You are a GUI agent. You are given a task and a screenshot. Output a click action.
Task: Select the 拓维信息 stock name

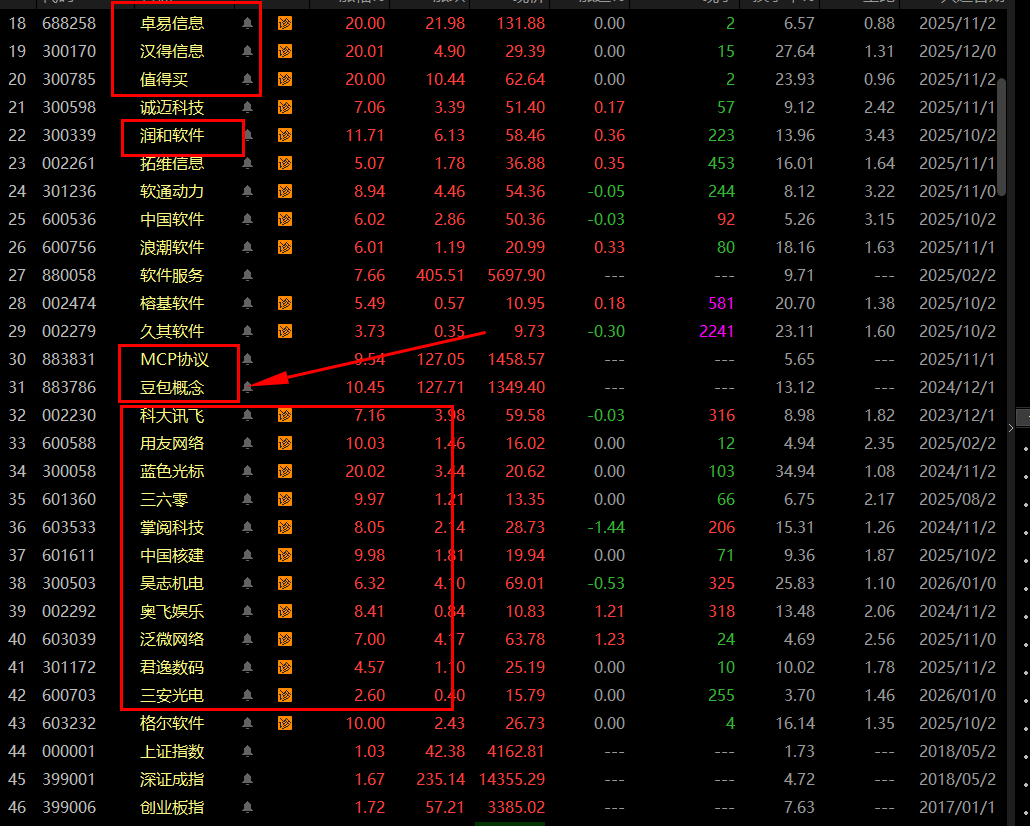click(172, 164)
